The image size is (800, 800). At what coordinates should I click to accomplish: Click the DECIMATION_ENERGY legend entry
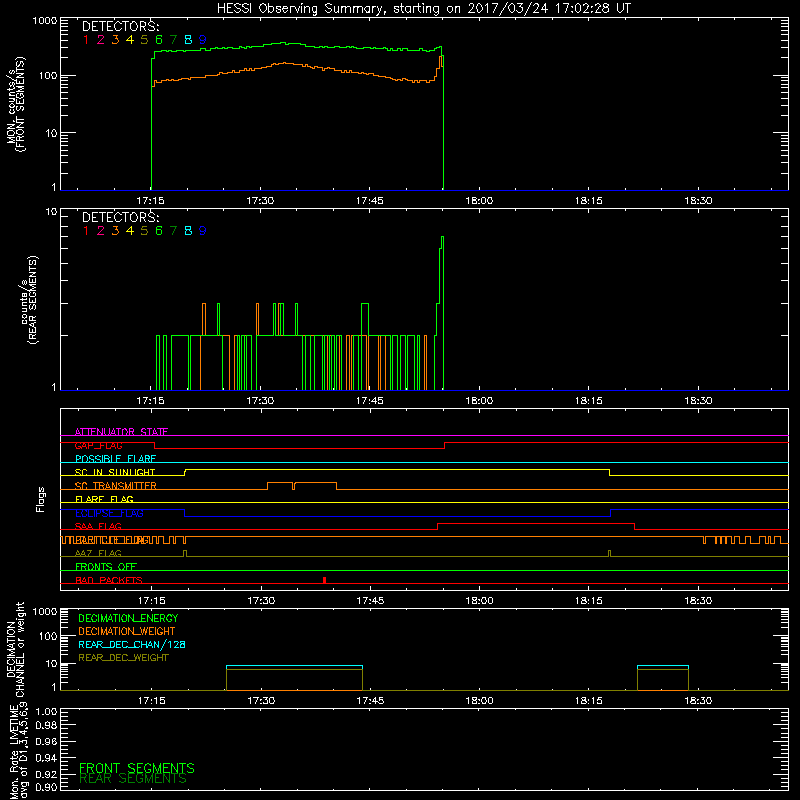coord(128,618)
